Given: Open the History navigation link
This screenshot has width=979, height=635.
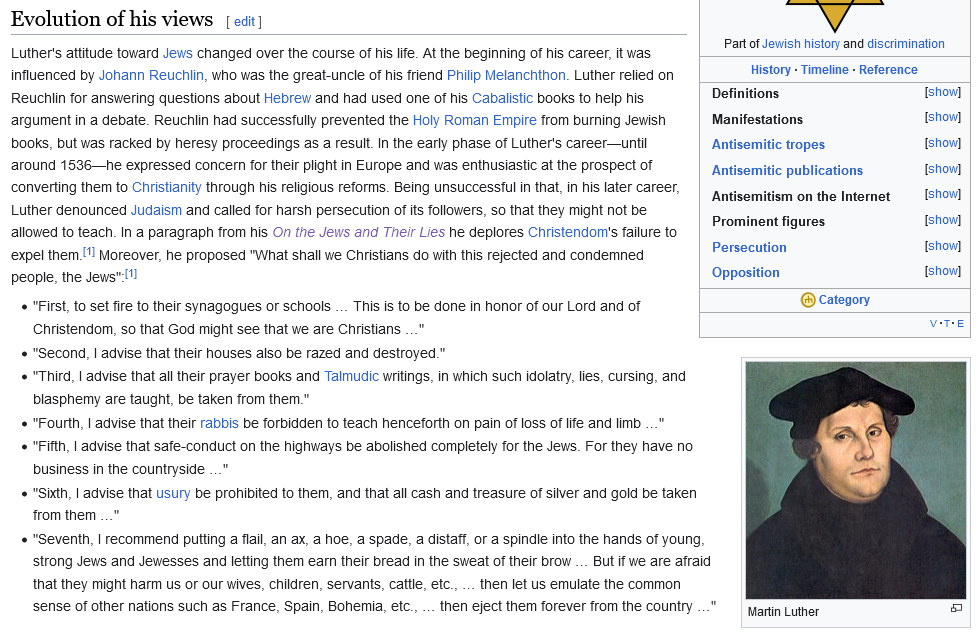Looking at the screenshot, I should click(770, 70).
